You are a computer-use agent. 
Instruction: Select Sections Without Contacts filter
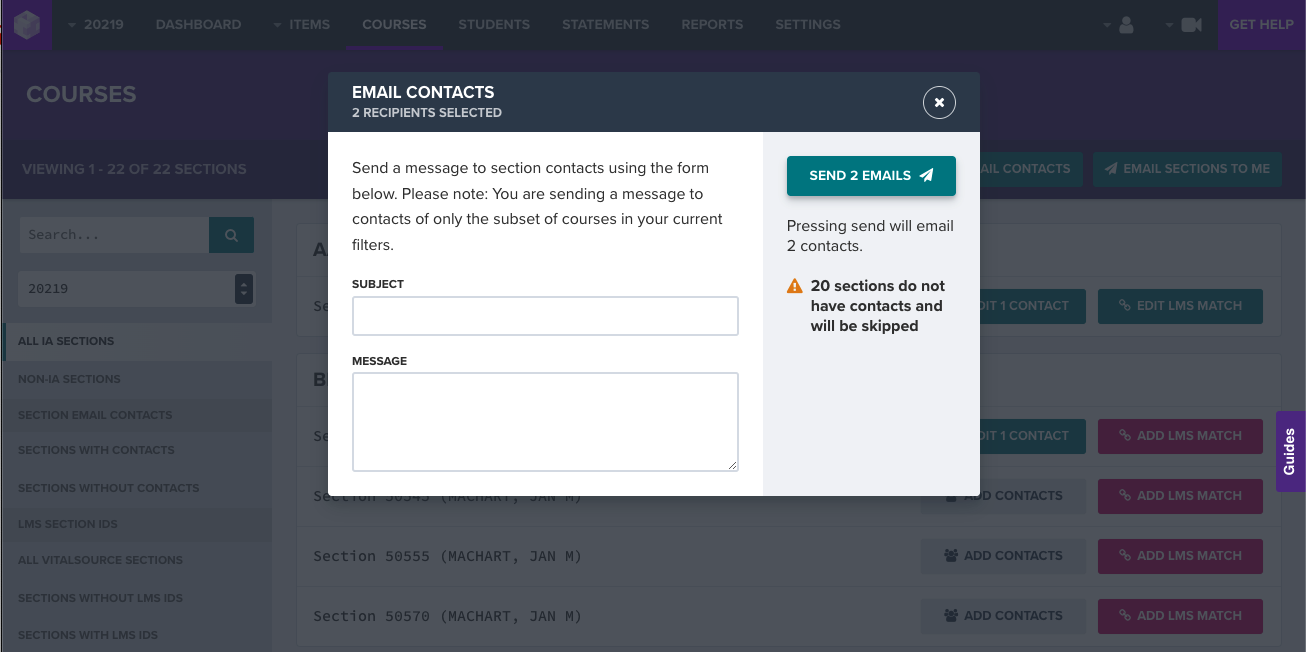pyautogui.click(x=109, y=488)
